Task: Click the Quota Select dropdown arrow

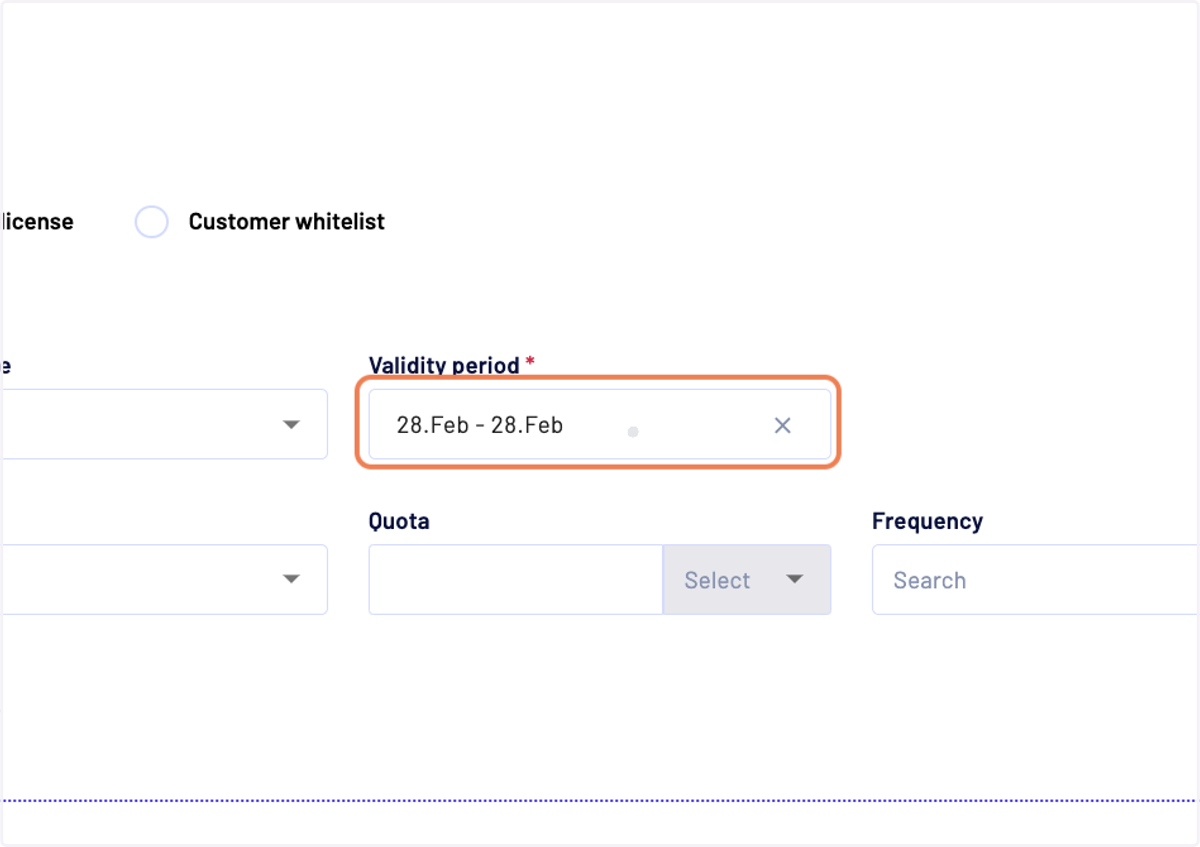Action: click(795, 579)
